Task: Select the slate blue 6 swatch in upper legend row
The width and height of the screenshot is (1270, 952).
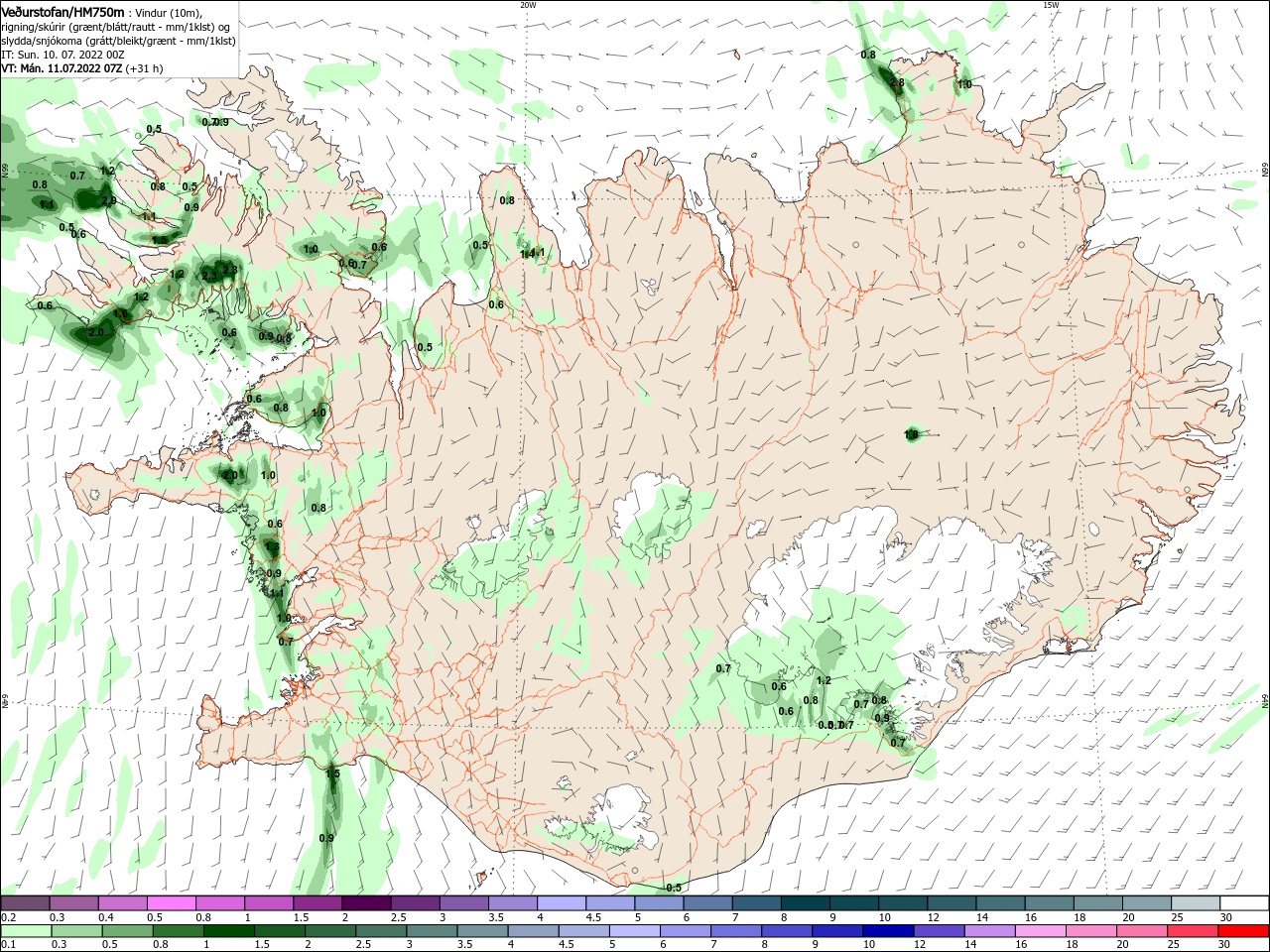Action: pyautogui.click(x=707, y=903)
